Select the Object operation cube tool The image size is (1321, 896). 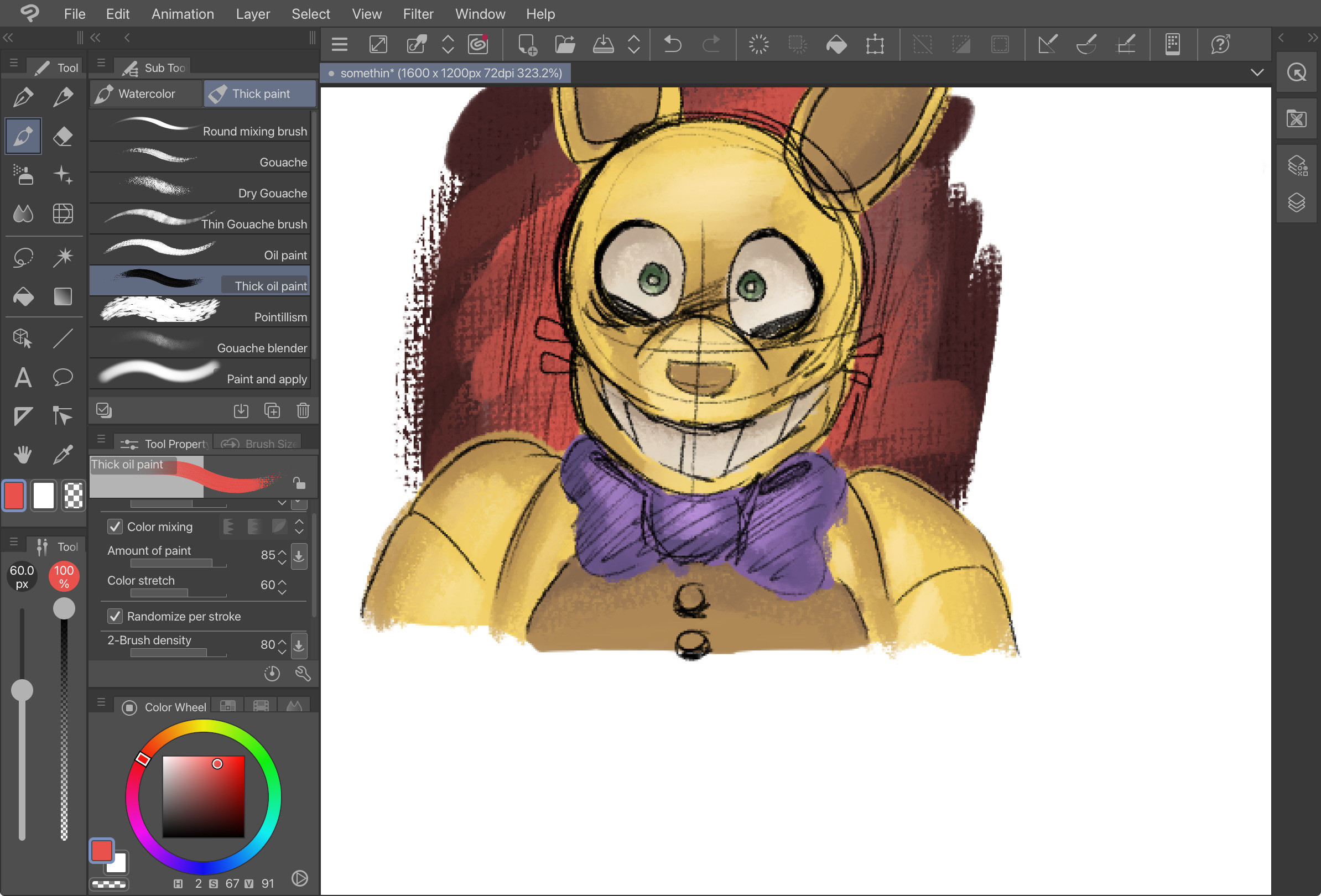[x=23, y=338]
